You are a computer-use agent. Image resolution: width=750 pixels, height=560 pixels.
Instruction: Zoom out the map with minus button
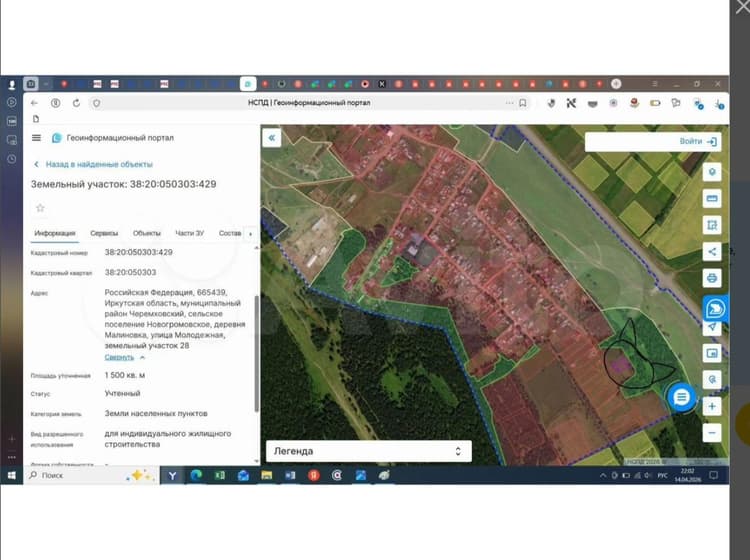[712, 433]
